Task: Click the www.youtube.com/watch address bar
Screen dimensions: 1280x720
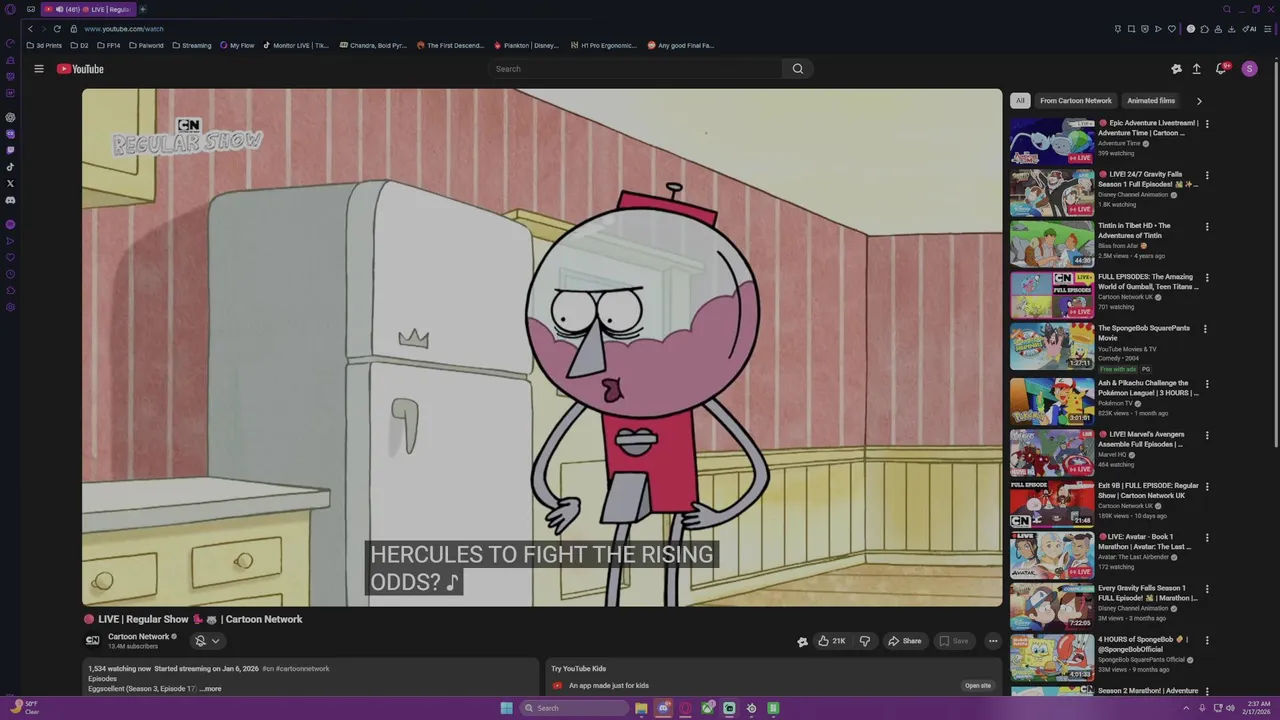Action: [124, 29]
